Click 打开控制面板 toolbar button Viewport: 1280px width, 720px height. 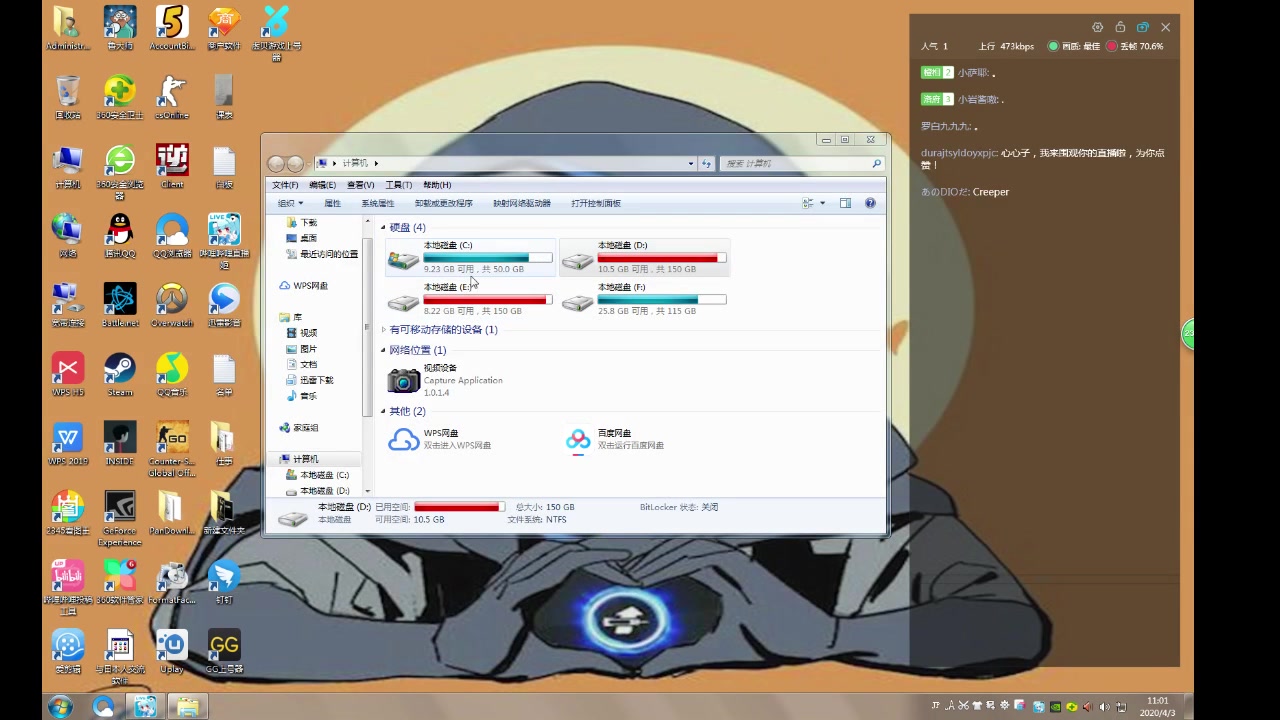tap(596, 203)
